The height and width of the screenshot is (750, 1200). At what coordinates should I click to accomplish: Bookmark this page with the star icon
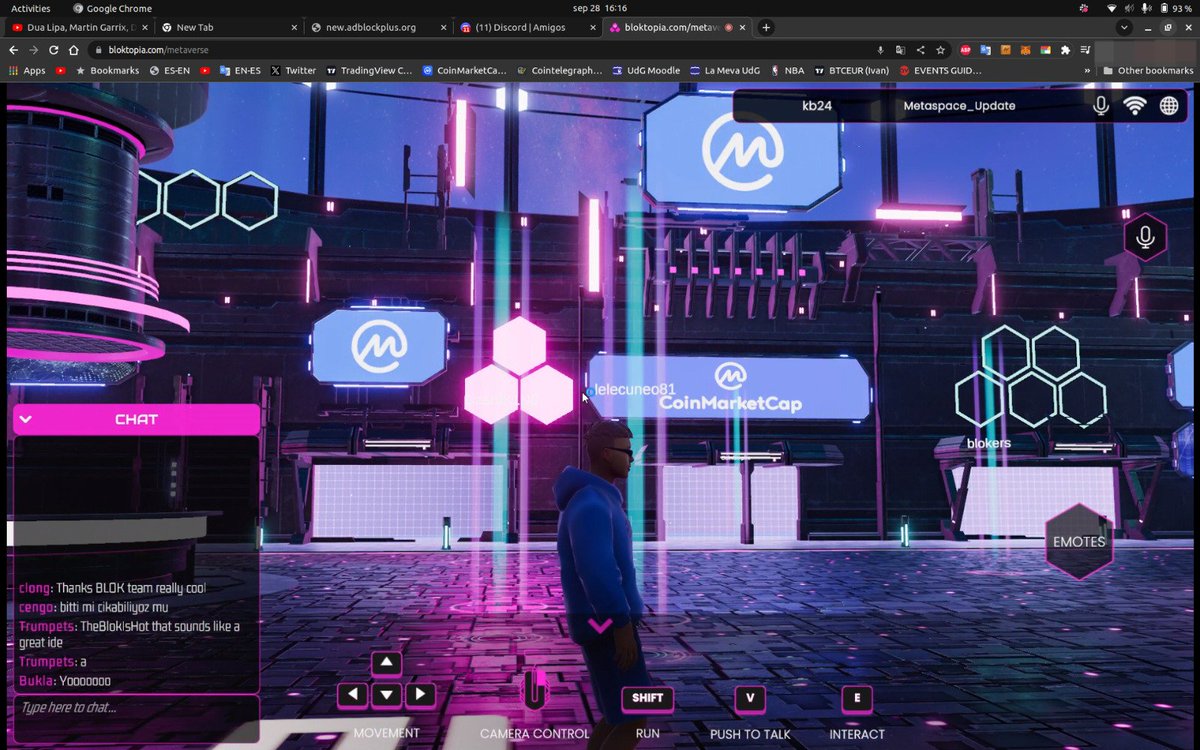[x=940, y=49]
